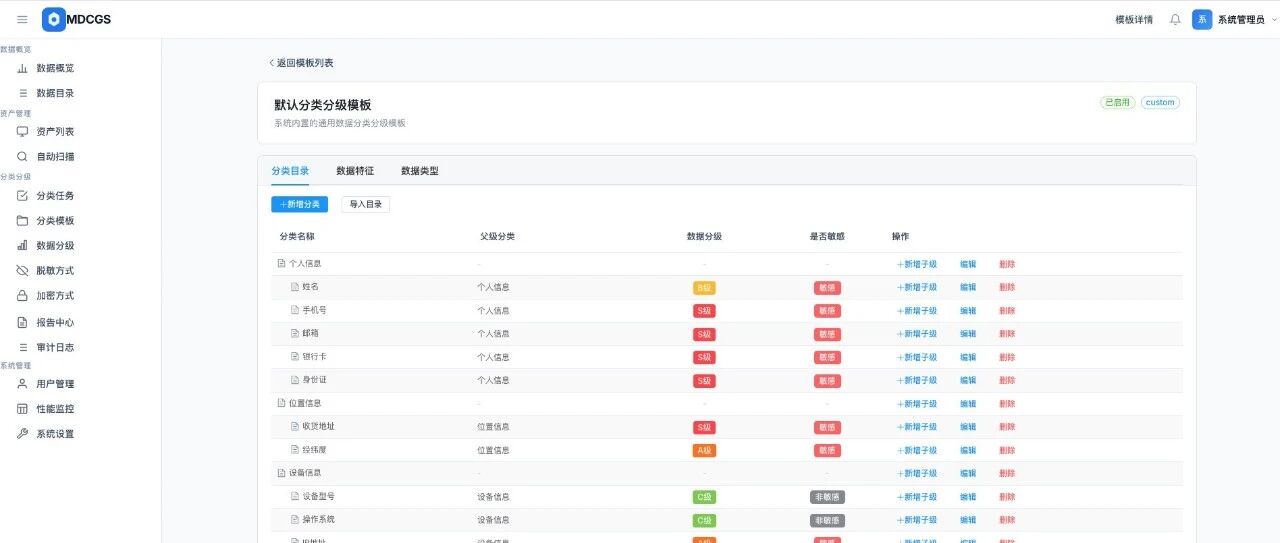
Task: Click the A级 tag in the 经纬度 row
Action: [704, 450]
